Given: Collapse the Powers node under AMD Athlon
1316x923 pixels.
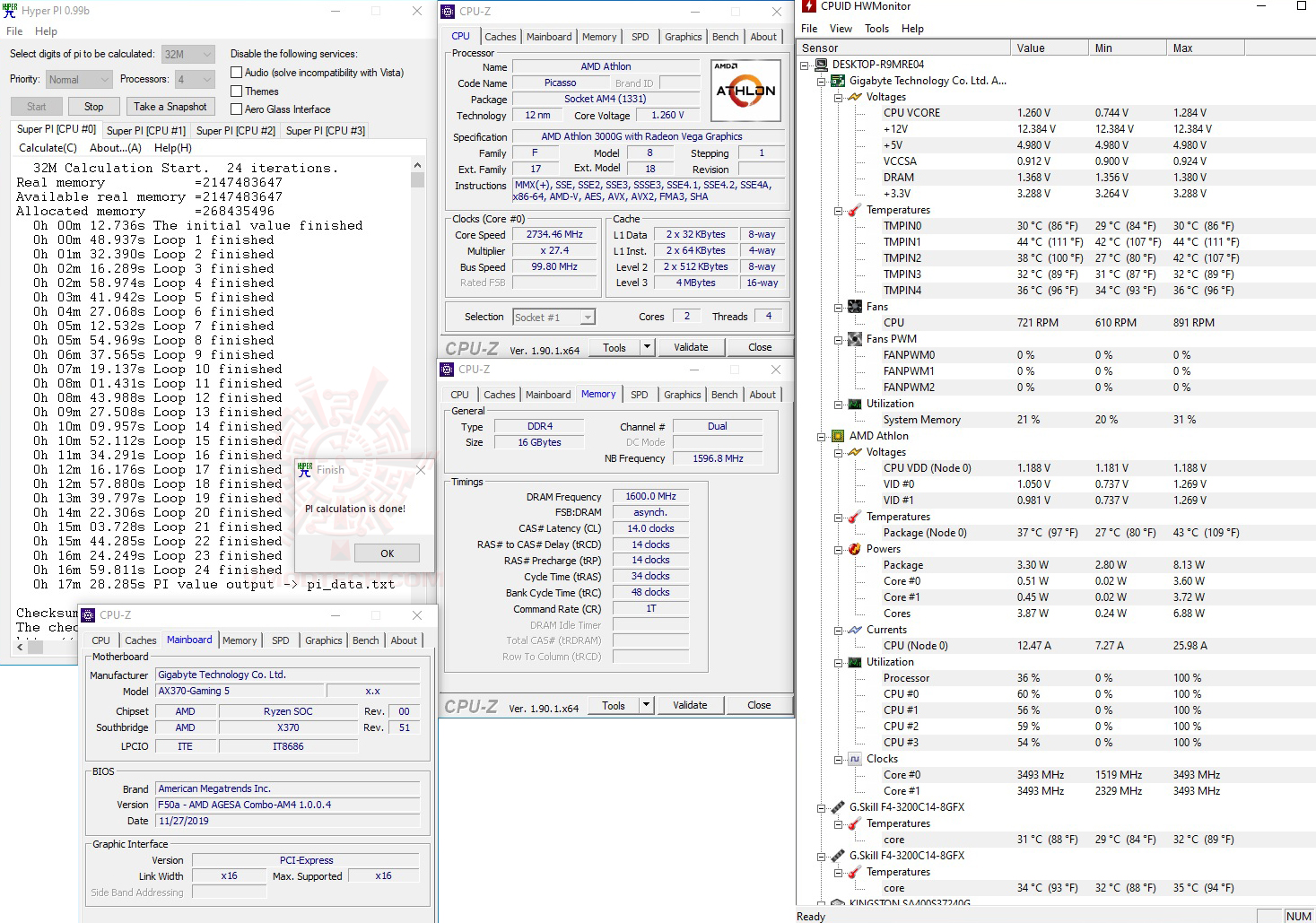Looking at the screenshot, I should click(x=838, y=549).
